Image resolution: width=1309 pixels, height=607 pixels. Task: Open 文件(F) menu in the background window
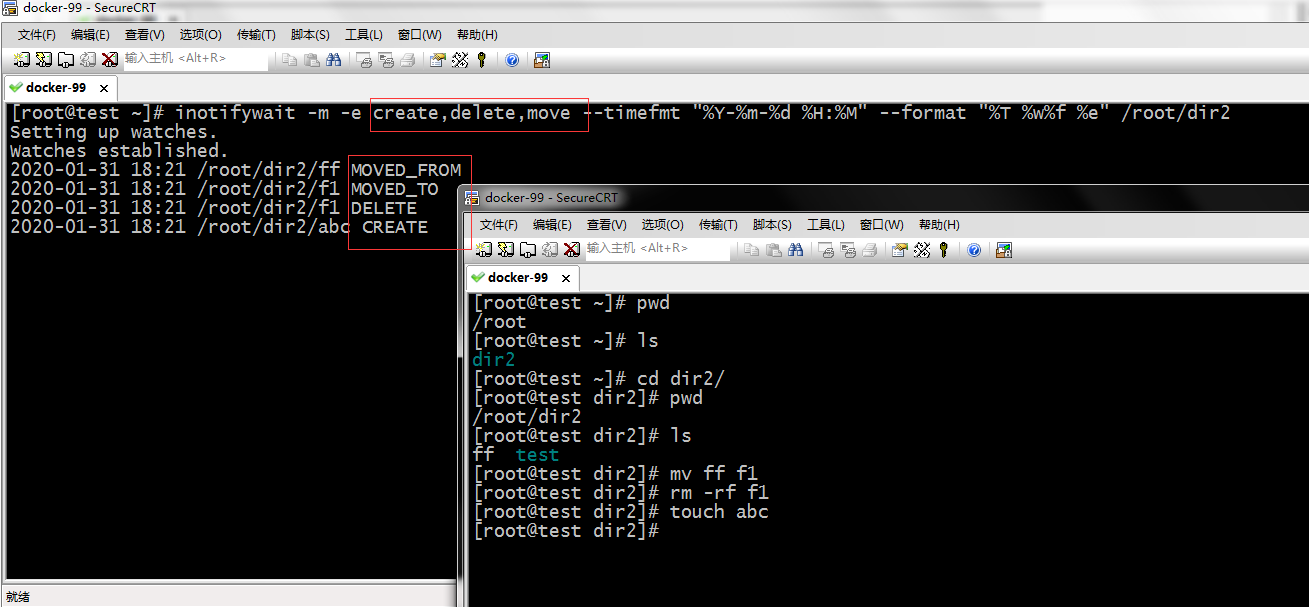coord(37,35)
